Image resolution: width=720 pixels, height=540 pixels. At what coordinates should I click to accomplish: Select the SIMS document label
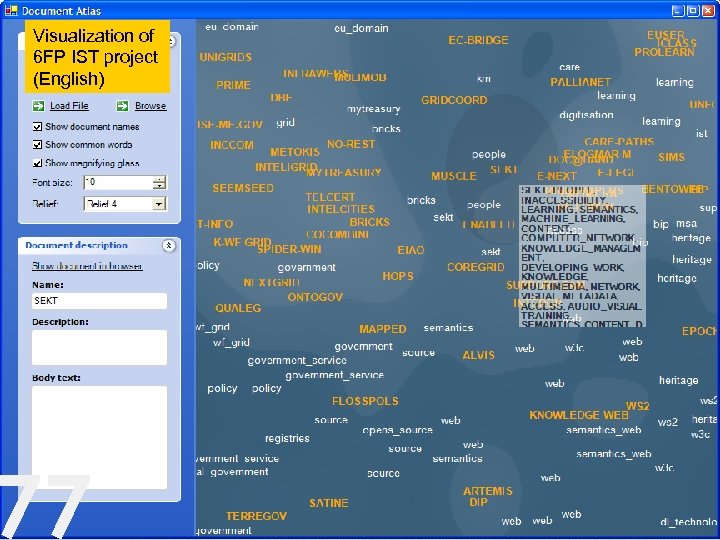click(671, 157)
